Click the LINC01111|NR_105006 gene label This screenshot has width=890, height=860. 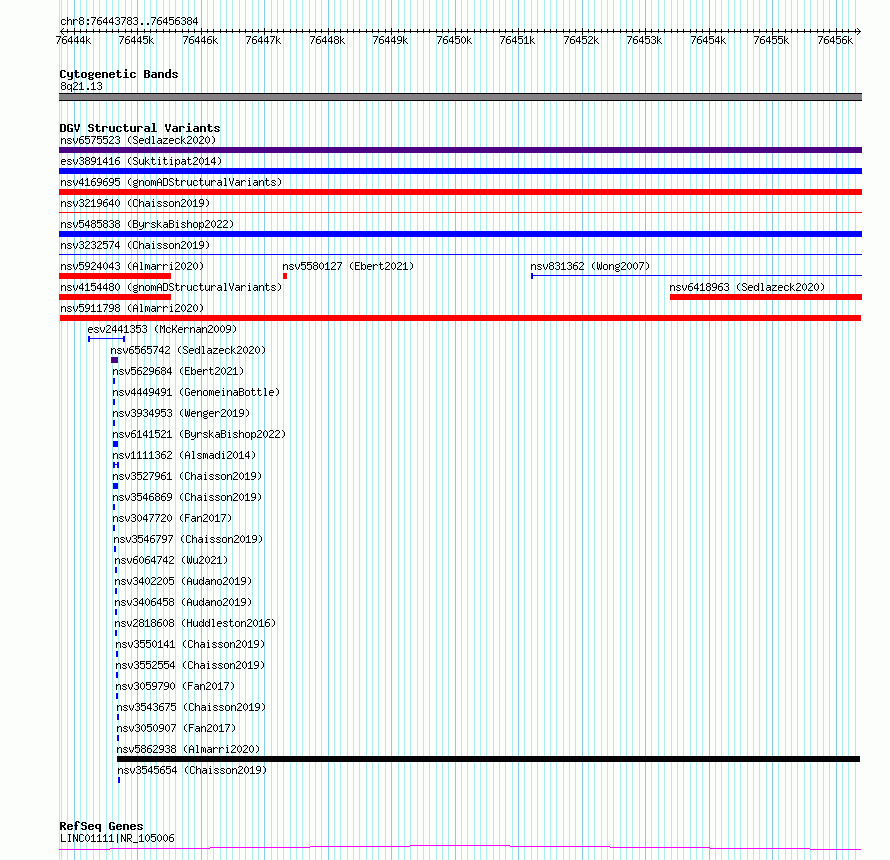117,838
